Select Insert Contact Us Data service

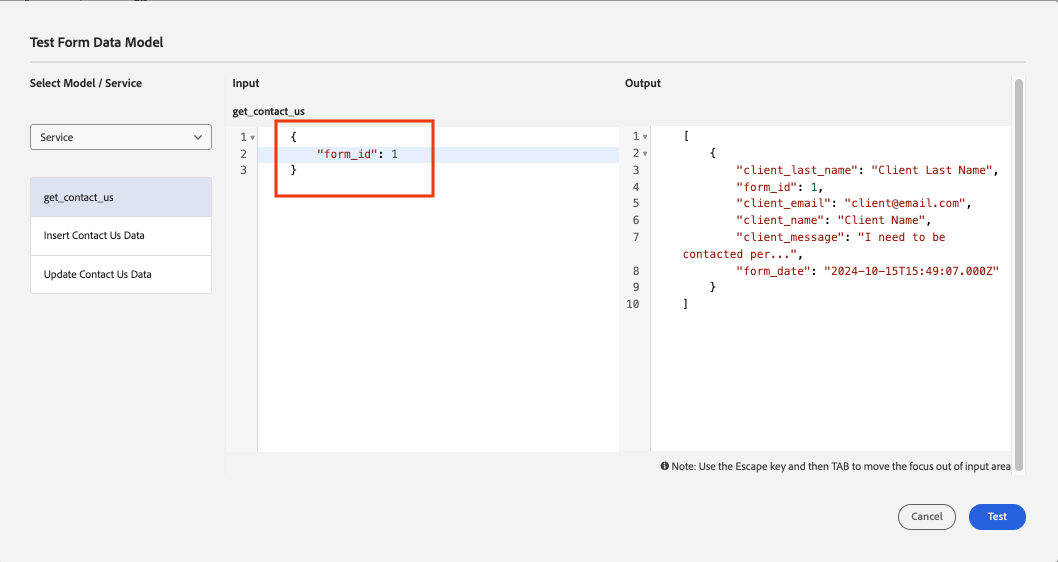click(x=121, y=235)
